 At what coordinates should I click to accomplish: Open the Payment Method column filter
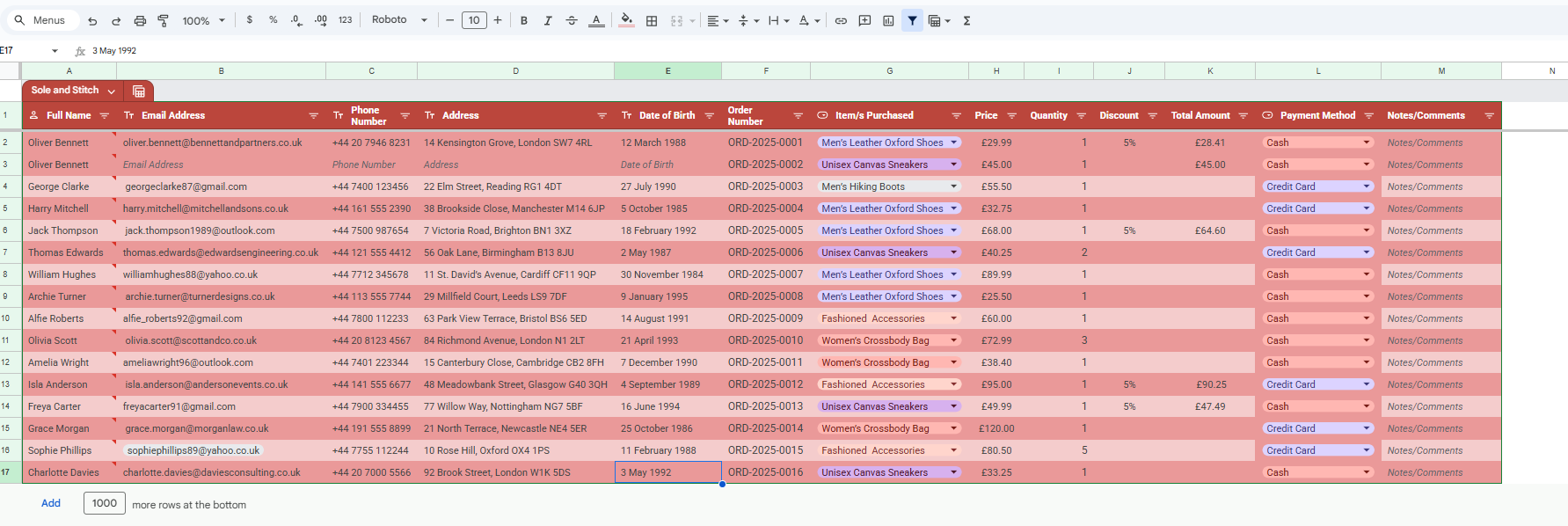(1368, 115)
